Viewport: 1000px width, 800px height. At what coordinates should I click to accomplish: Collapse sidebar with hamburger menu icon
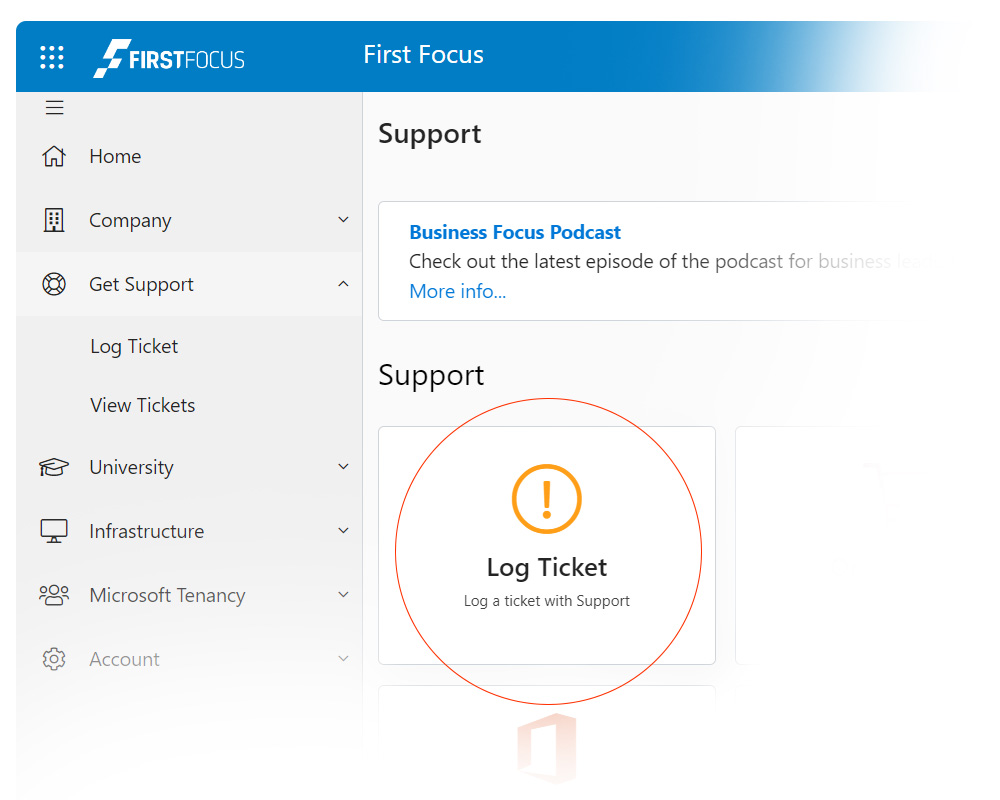point(54,108)
